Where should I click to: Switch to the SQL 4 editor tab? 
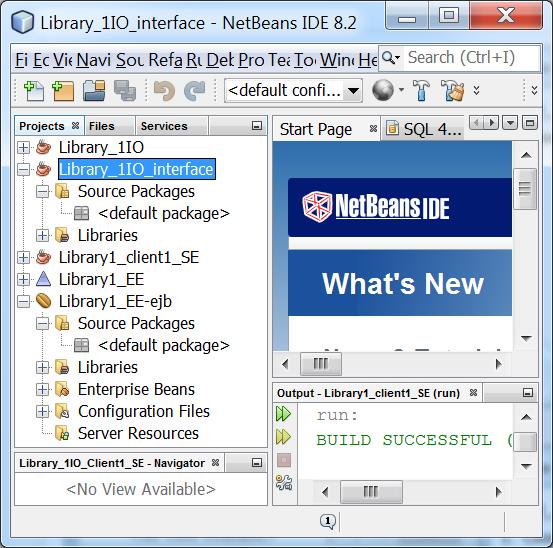tap(423, 129)
